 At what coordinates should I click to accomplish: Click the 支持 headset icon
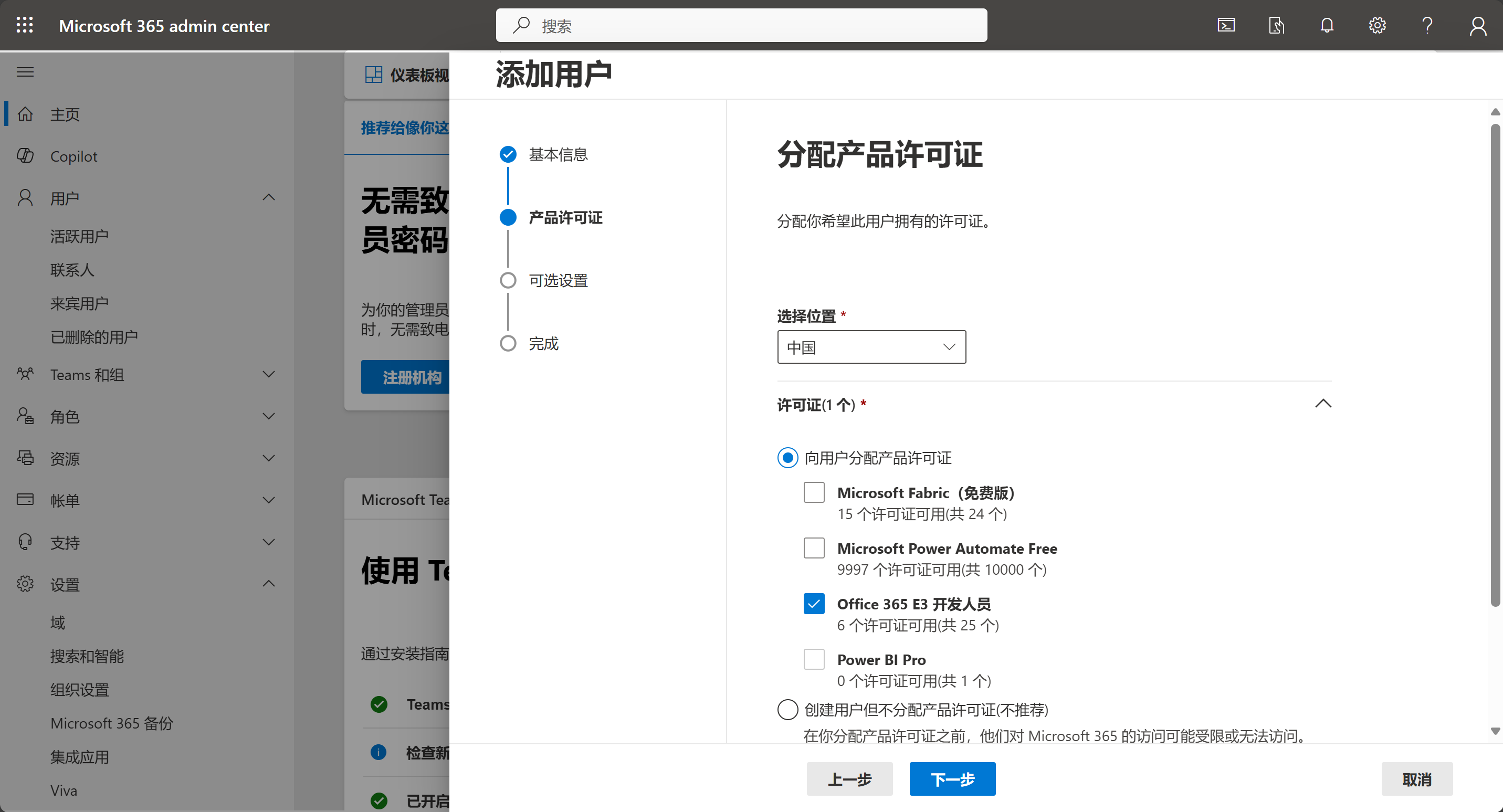(x=25, y=542)
